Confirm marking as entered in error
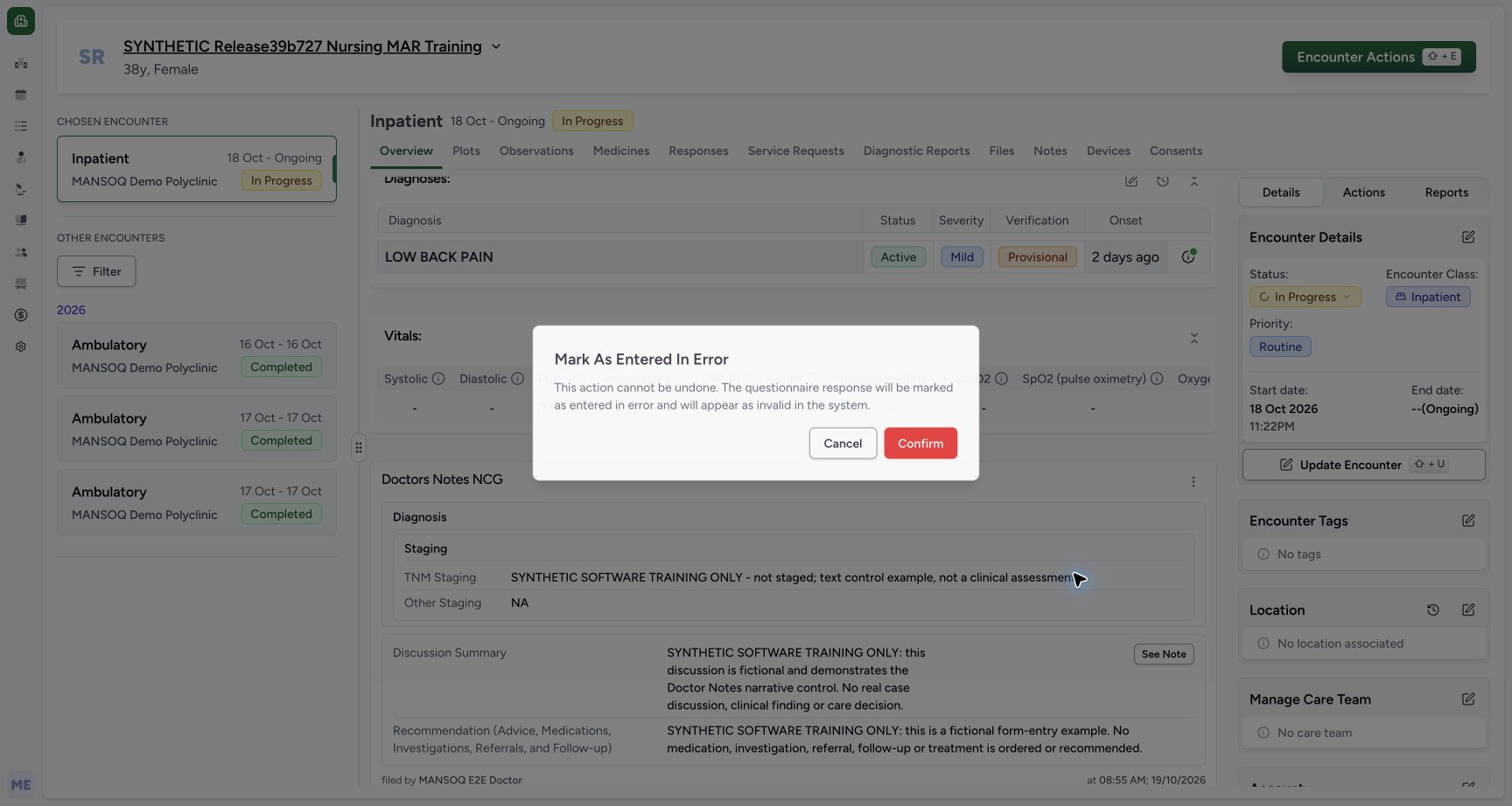Viewport: 1512px width, 806px height. [x=920, y=444]
